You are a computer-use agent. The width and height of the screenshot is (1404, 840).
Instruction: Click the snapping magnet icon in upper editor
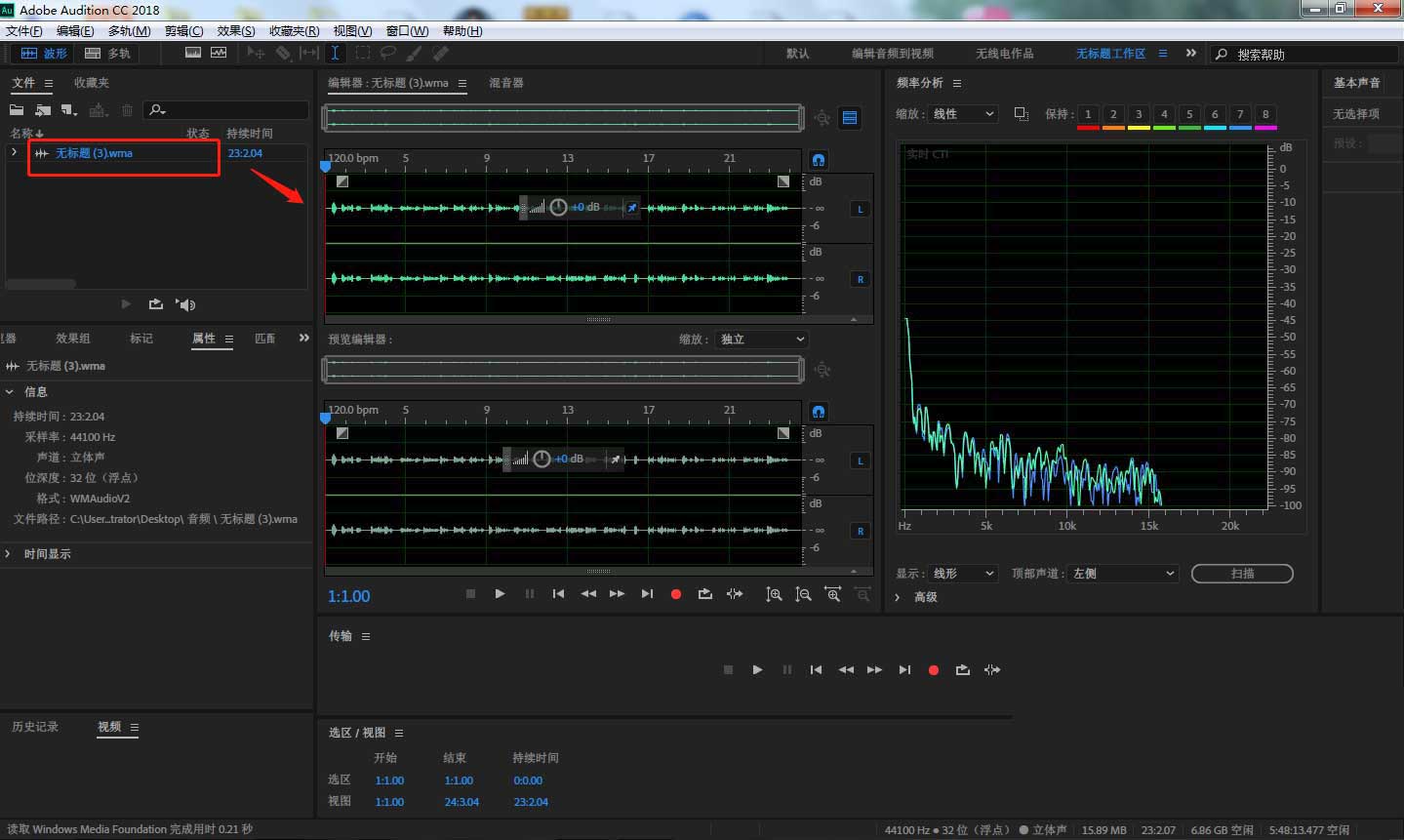click(819, 159)
